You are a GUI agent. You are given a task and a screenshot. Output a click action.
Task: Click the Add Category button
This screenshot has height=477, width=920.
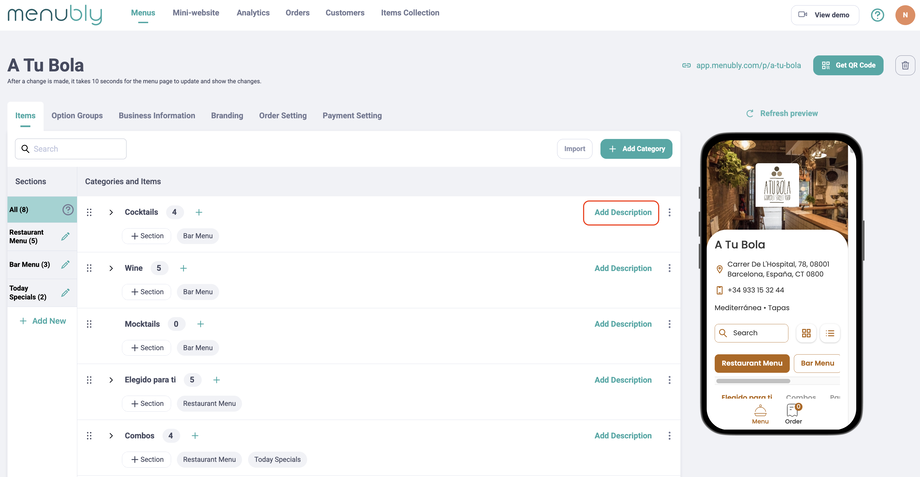click(x=636, y=149)
